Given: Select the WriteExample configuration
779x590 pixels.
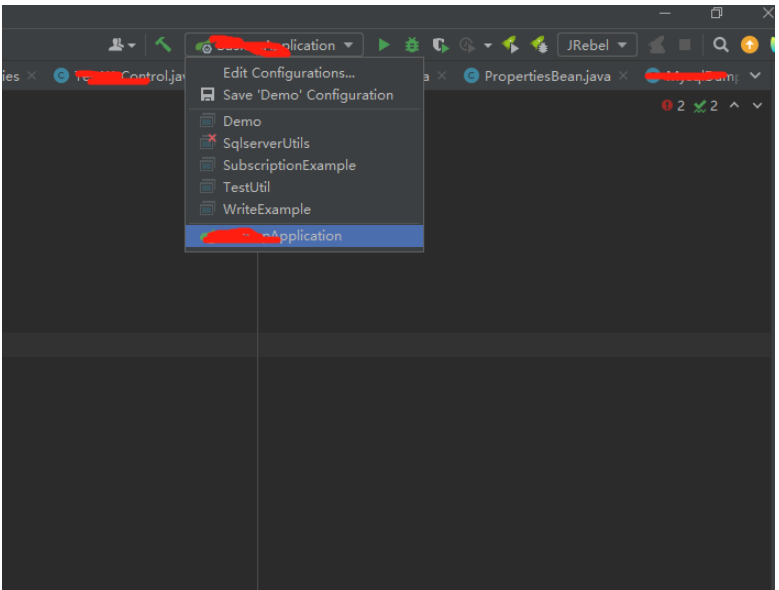Looking at the screenshot, I should [304, 209].
